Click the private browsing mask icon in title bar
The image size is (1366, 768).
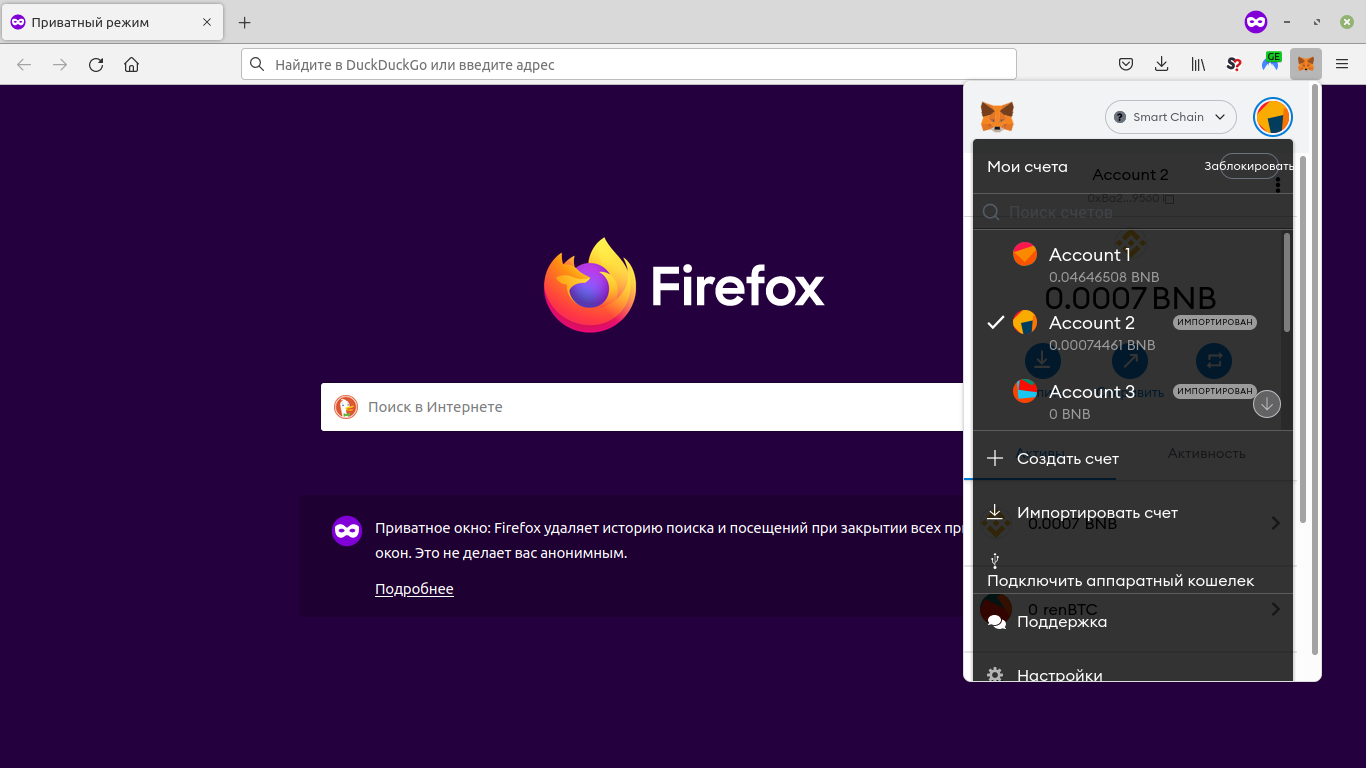pos(1256,21)
